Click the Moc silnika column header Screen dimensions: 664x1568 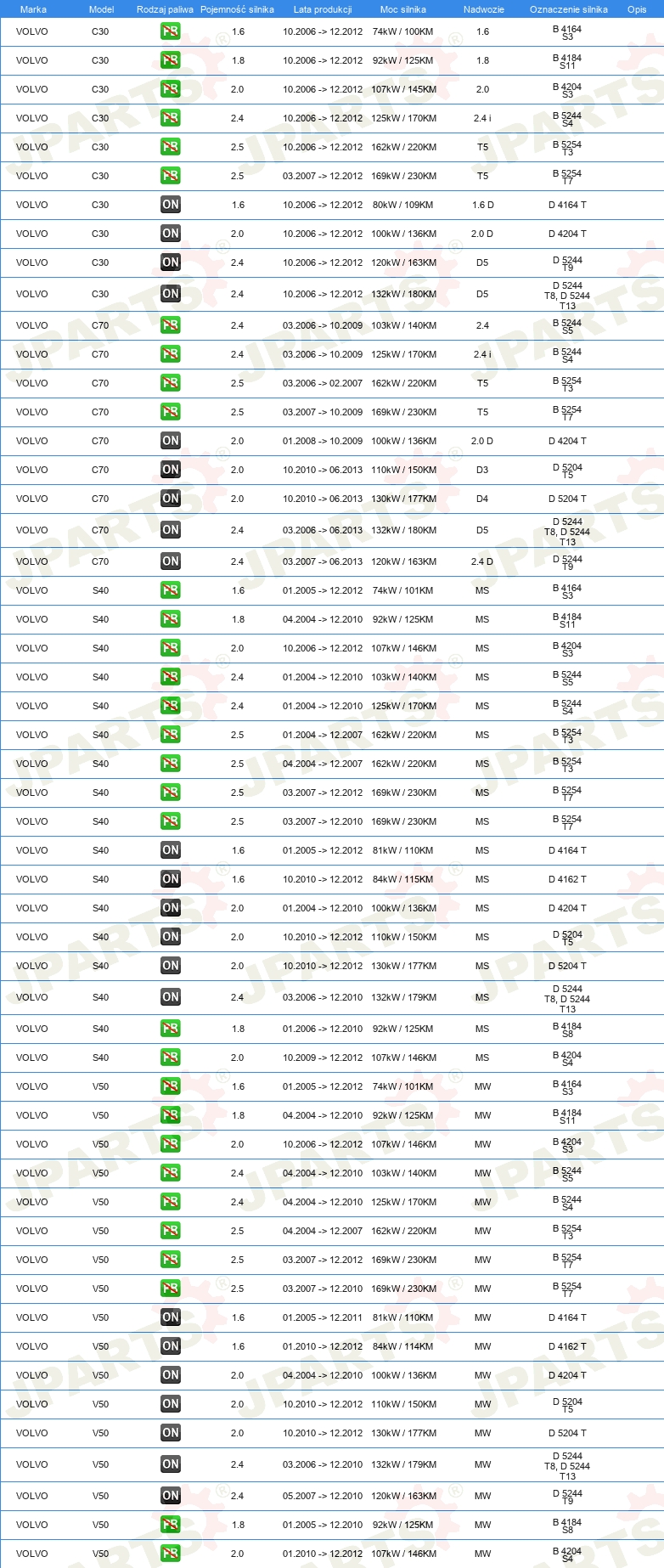point(403,9)
